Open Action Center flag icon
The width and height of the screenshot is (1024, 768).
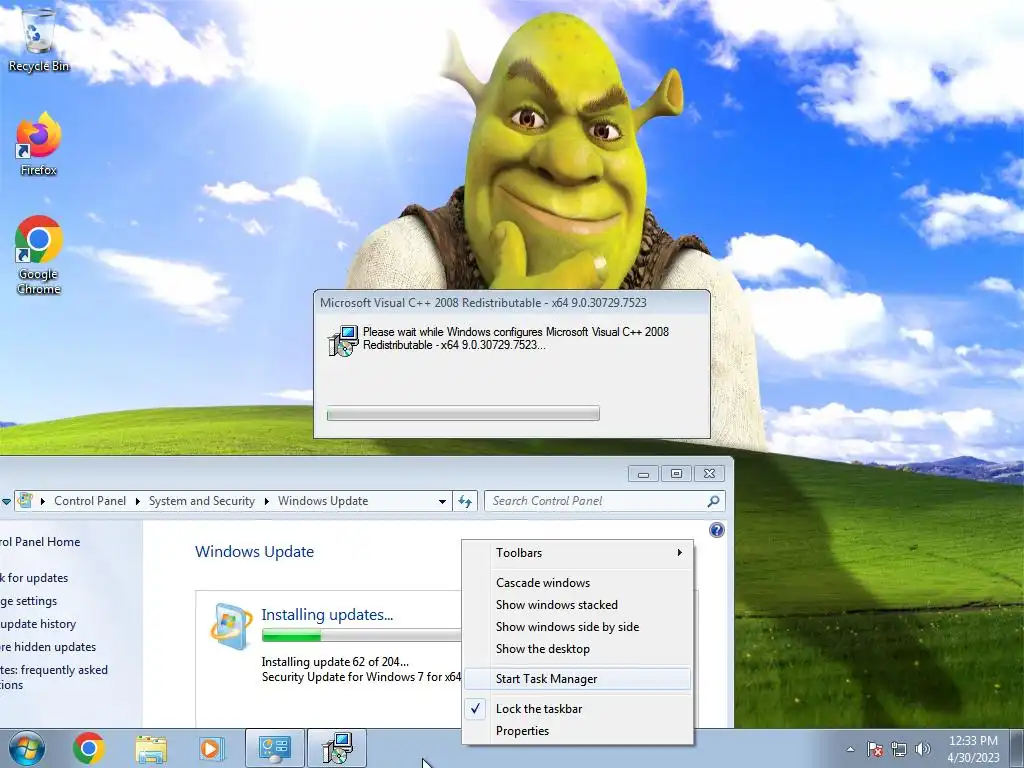tap(875, 749)
